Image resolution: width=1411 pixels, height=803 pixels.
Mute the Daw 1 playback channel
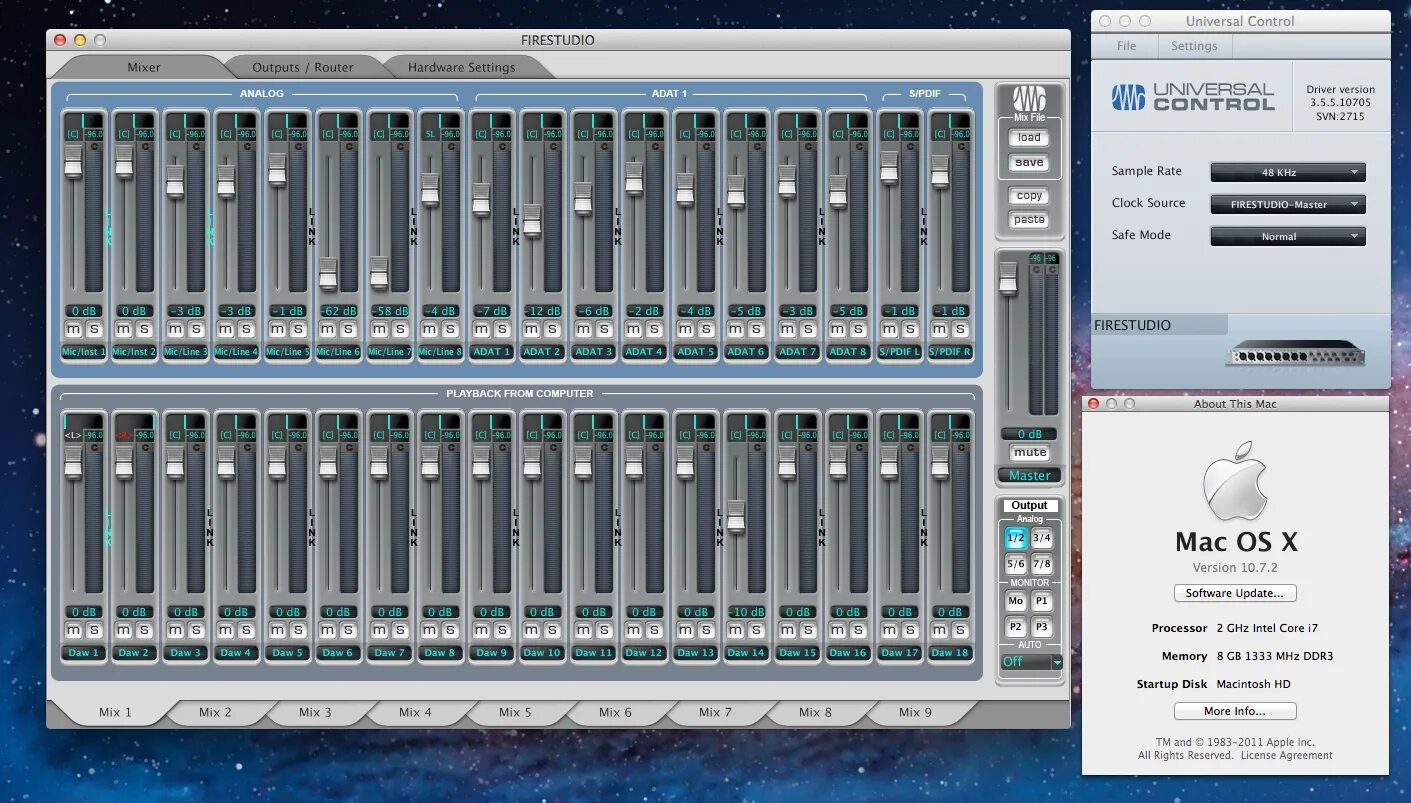click(x=73, y=630)
